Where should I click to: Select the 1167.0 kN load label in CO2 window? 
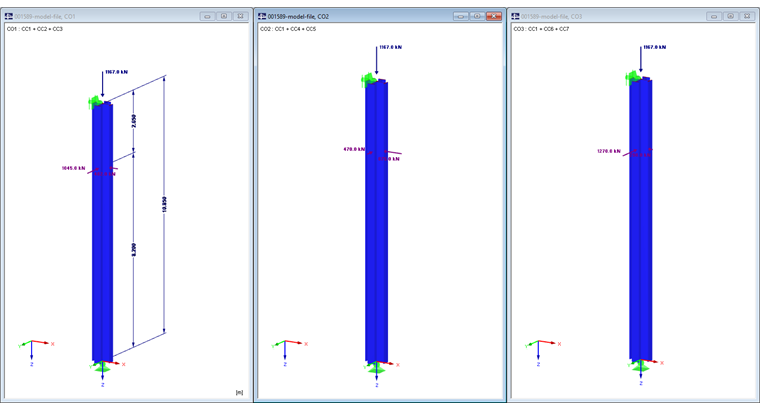(x=390, y=47)
